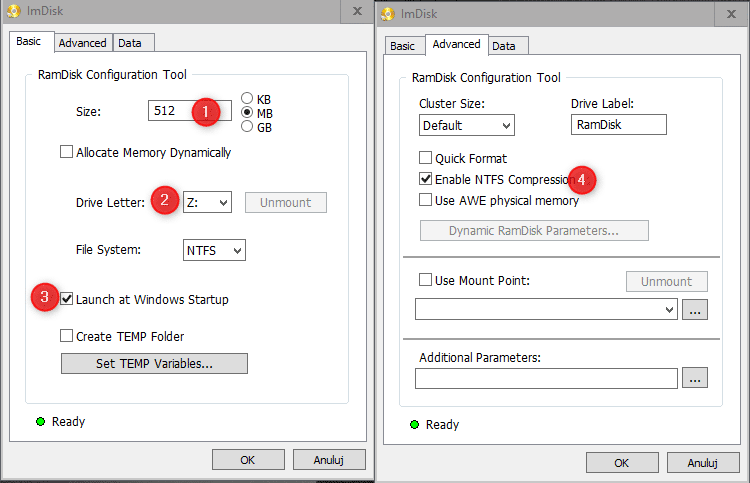Expand the mount point path dropdown

point(546,309)
